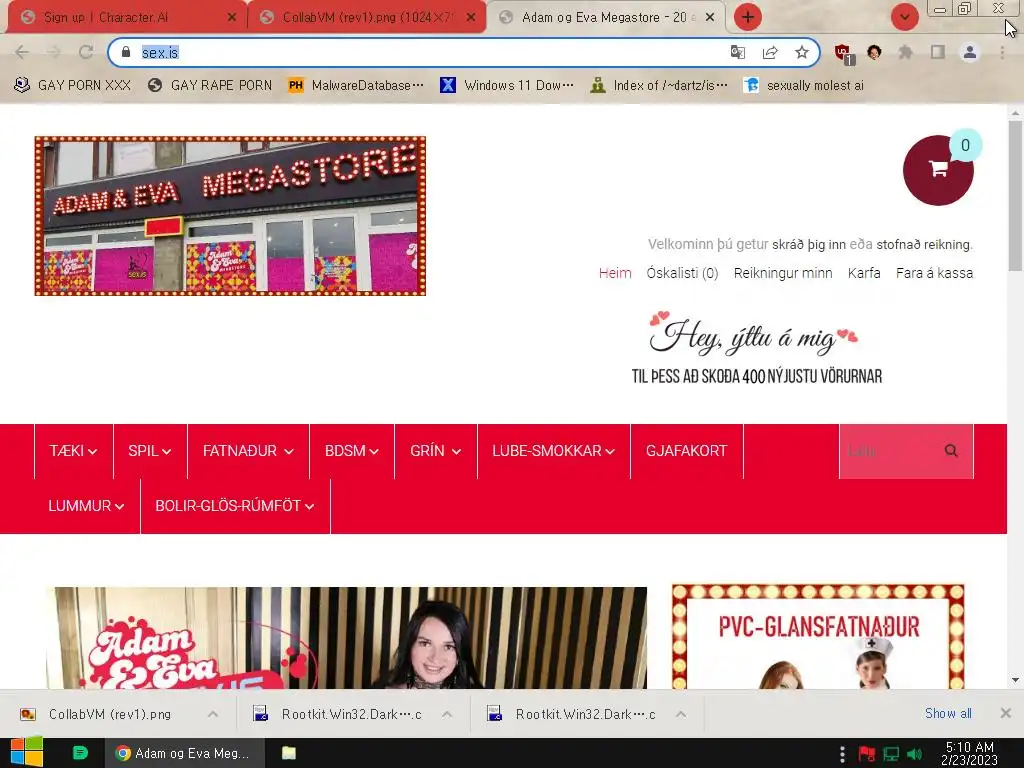Expand options for CollabVM (rev1).png download

213,714
